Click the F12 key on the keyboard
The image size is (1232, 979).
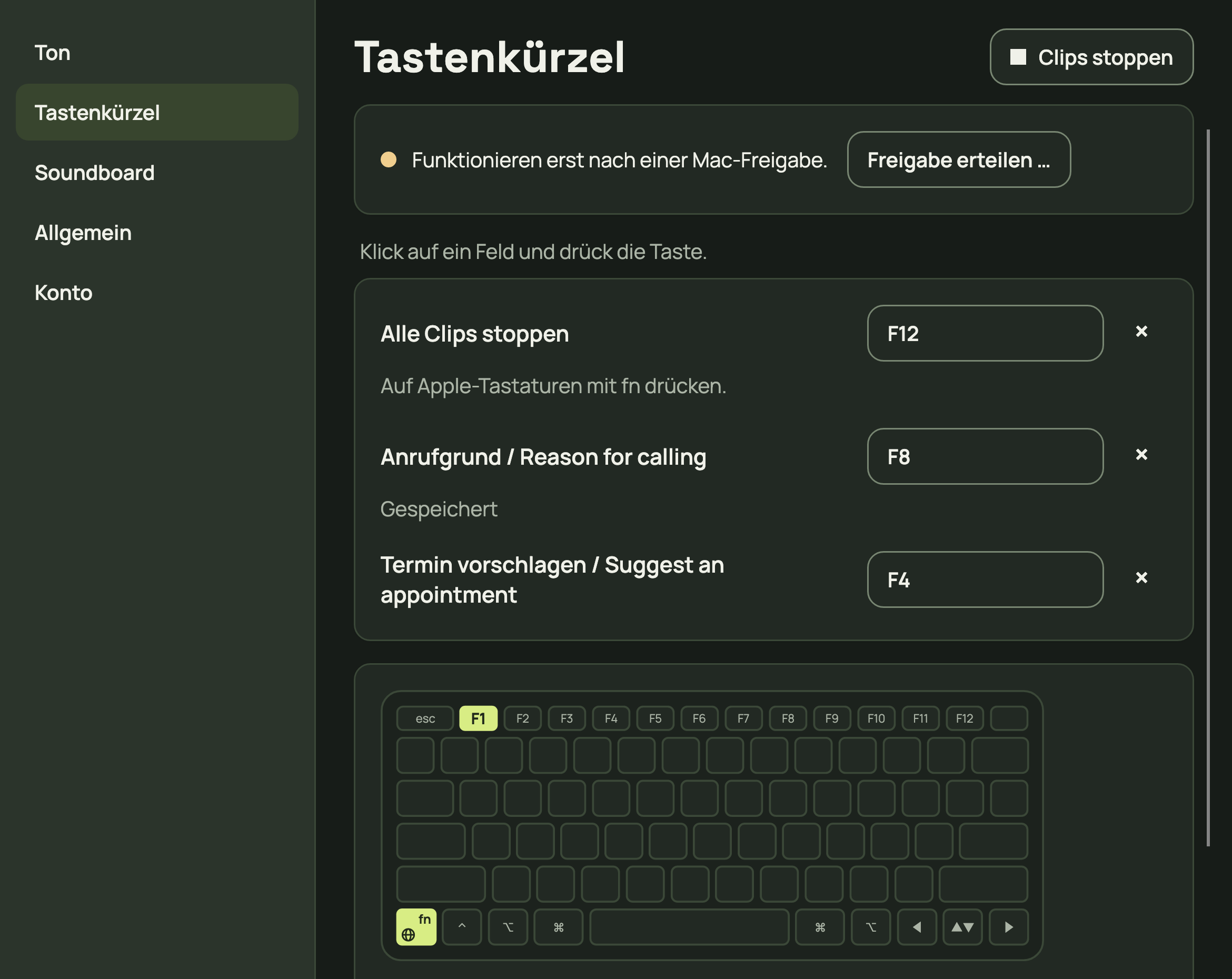click(x=965, y=718)
